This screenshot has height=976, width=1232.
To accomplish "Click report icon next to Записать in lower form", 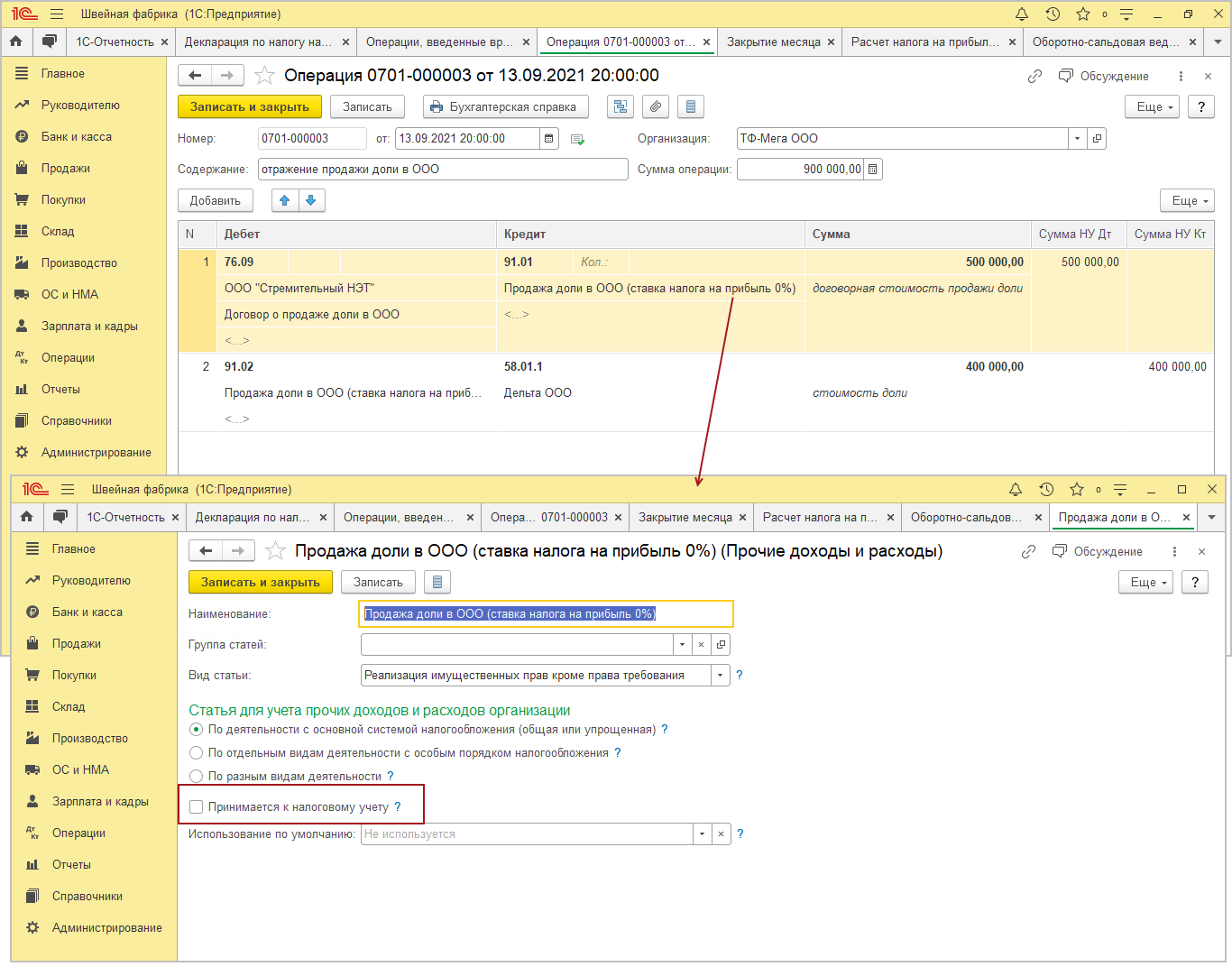I will point(437,583).
